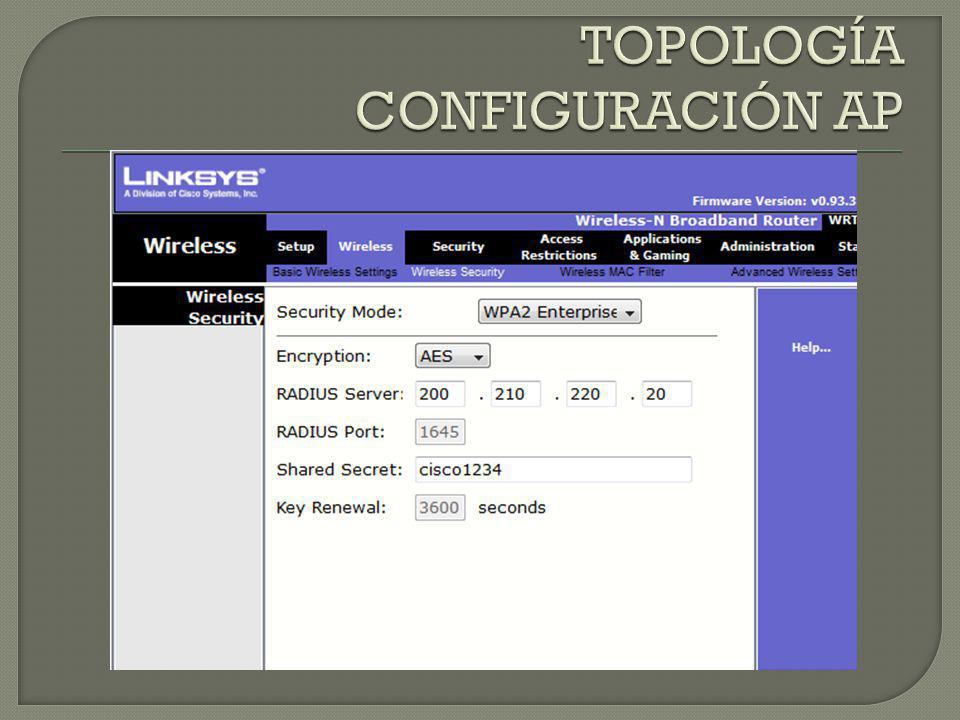Click the Shared Secret input field
This screenshot has height=720, width=960.
pyautogui.click(x=553, y=470)
